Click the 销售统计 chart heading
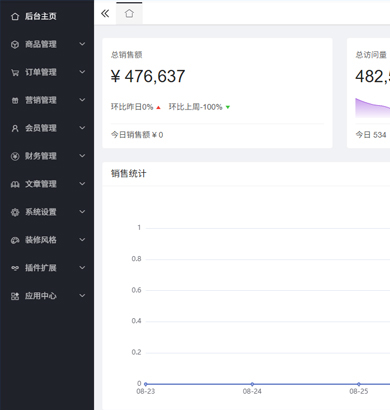 (129, 173)
